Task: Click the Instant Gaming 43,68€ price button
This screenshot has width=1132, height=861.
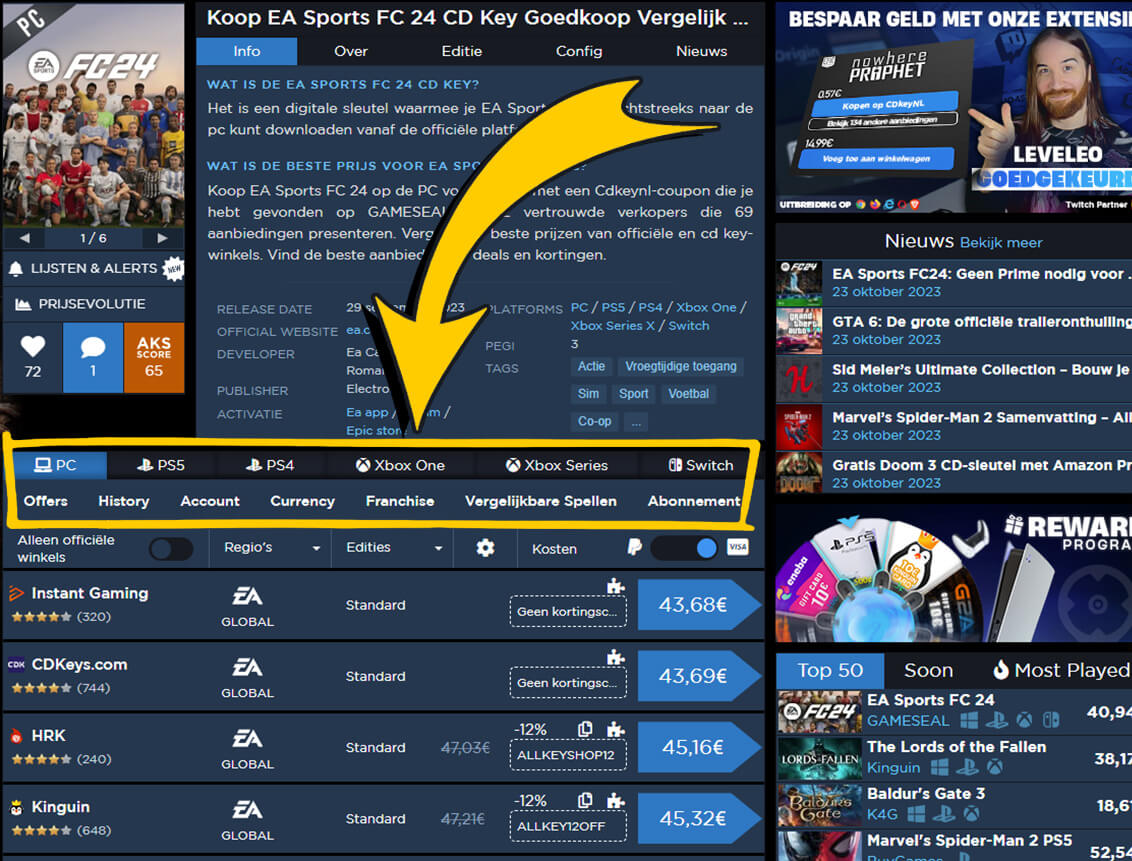Action: point(699,605)
